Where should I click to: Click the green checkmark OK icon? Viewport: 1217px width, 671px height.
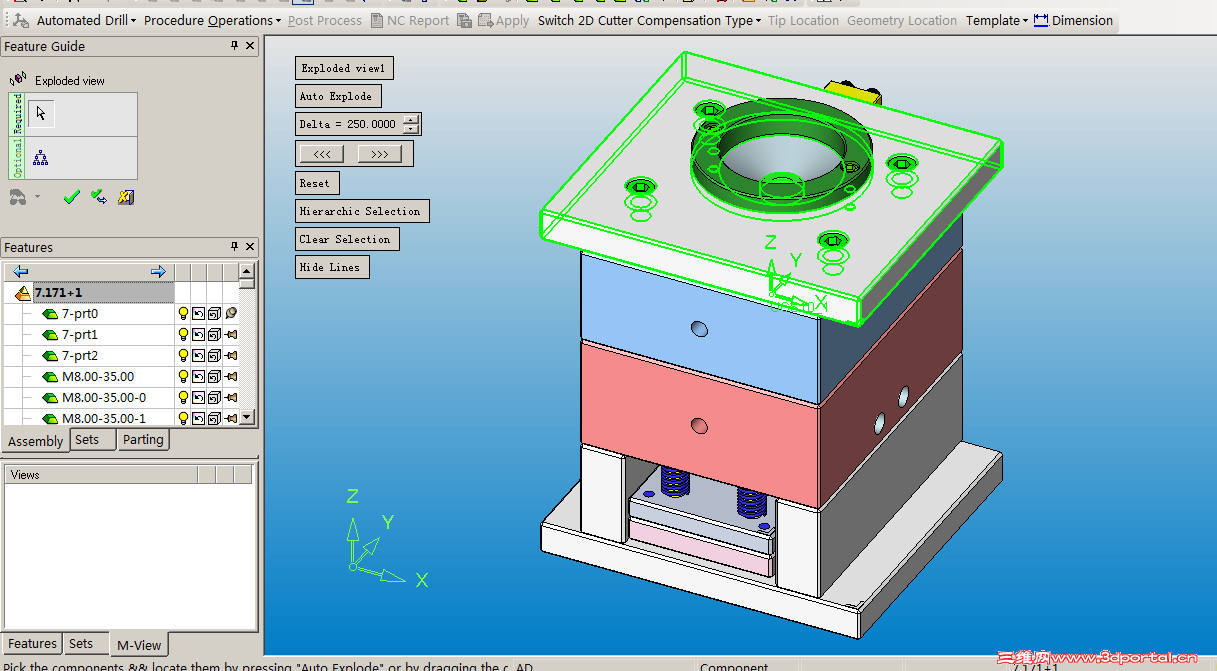pyautogui.click(x=71, y=197)
